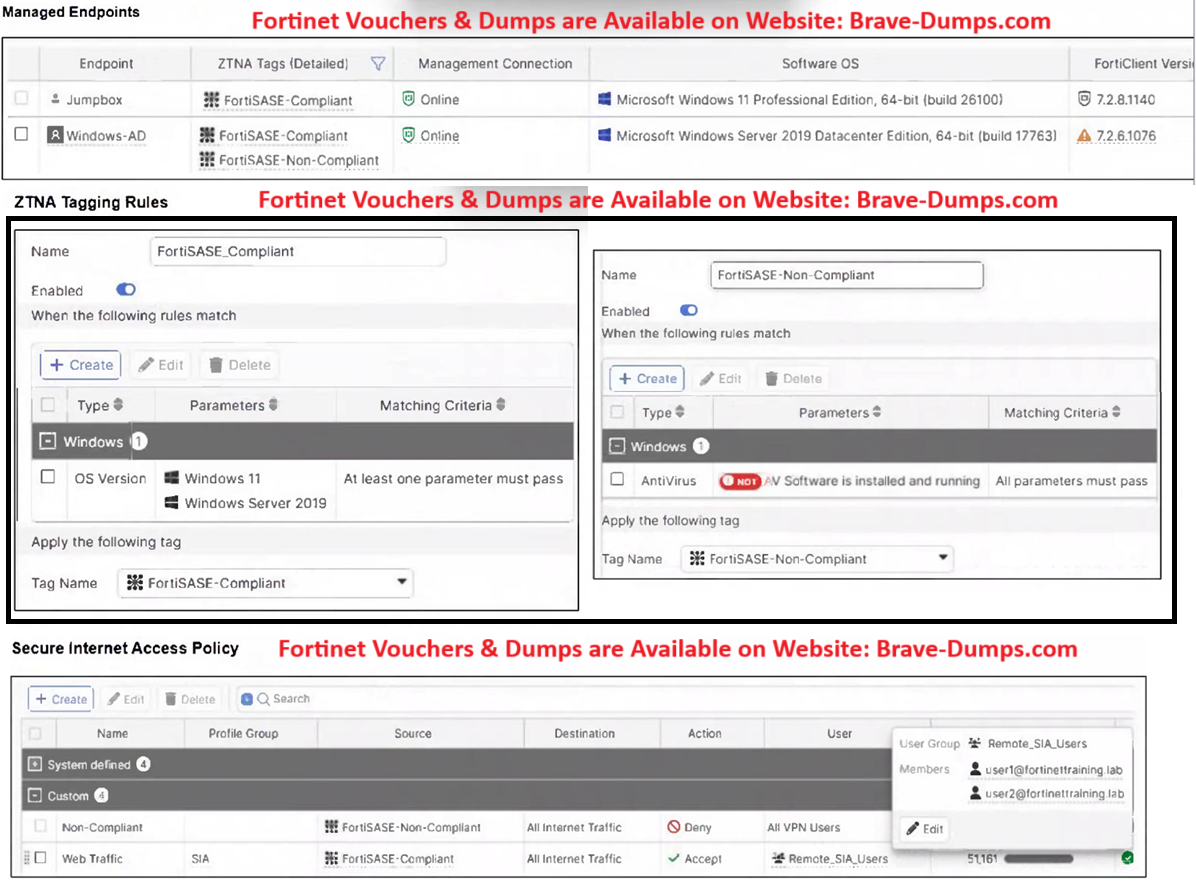Click the green status check on Web Traffic row
The width and height of the screenshot is (1196, 892).
1128,858
